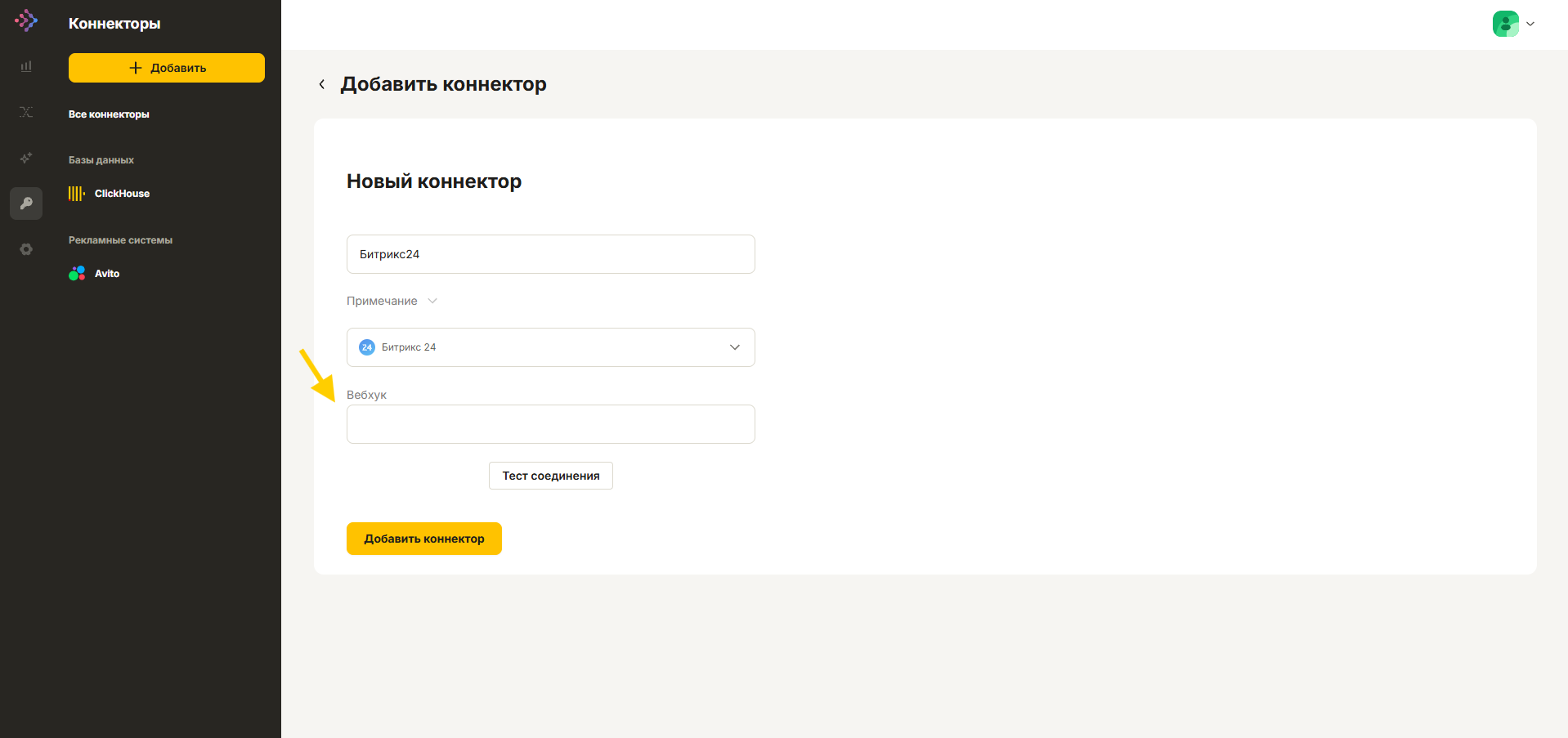1568x738 pixels.
Task: Open the sparkle AI section
Action: click(26, 158)
